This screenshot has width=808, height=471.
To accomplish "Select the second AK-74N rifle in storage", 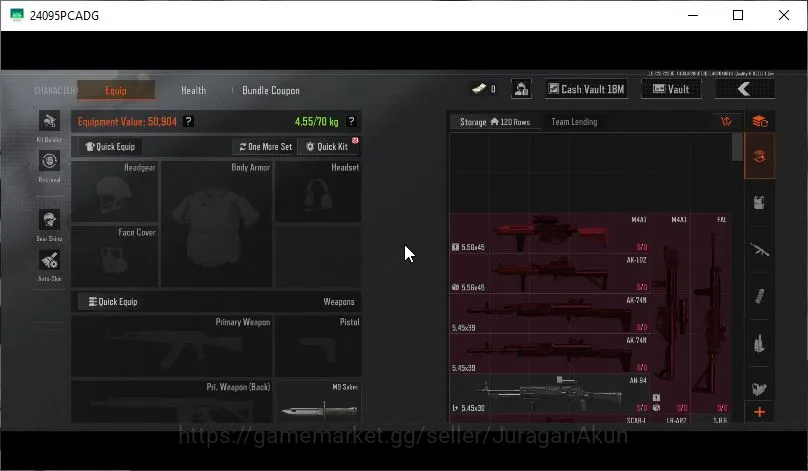I will coord(549,354).
